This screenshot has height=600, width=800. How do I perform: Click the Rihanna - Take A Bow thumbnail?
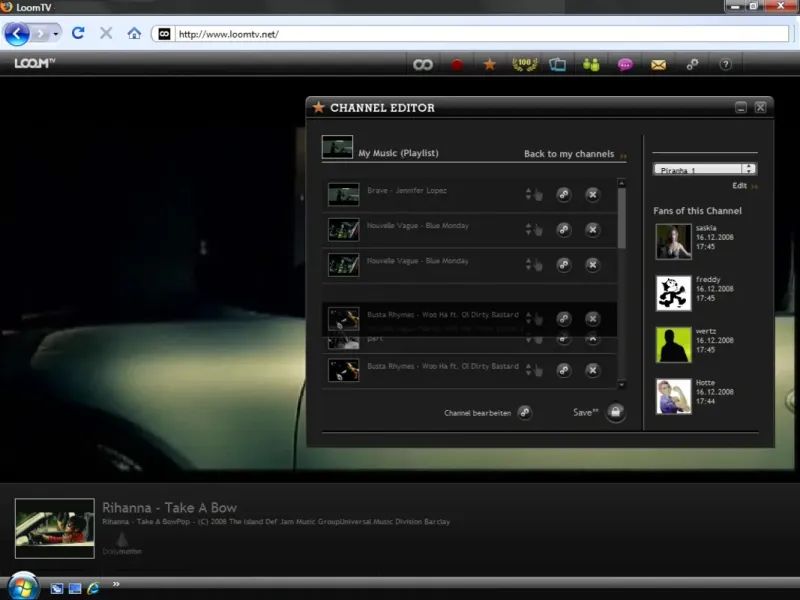click(55, 528)
